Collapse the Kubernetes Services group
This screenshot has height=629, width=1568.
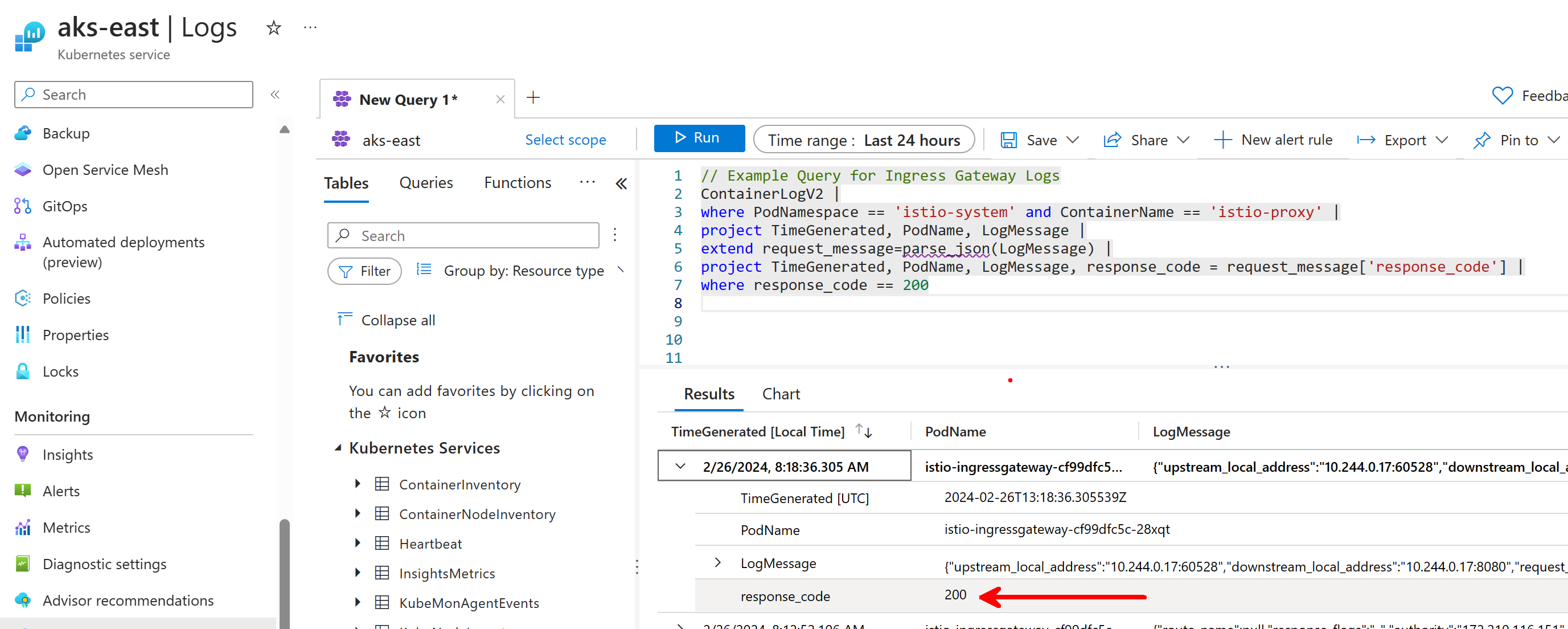tap(338, 448)
